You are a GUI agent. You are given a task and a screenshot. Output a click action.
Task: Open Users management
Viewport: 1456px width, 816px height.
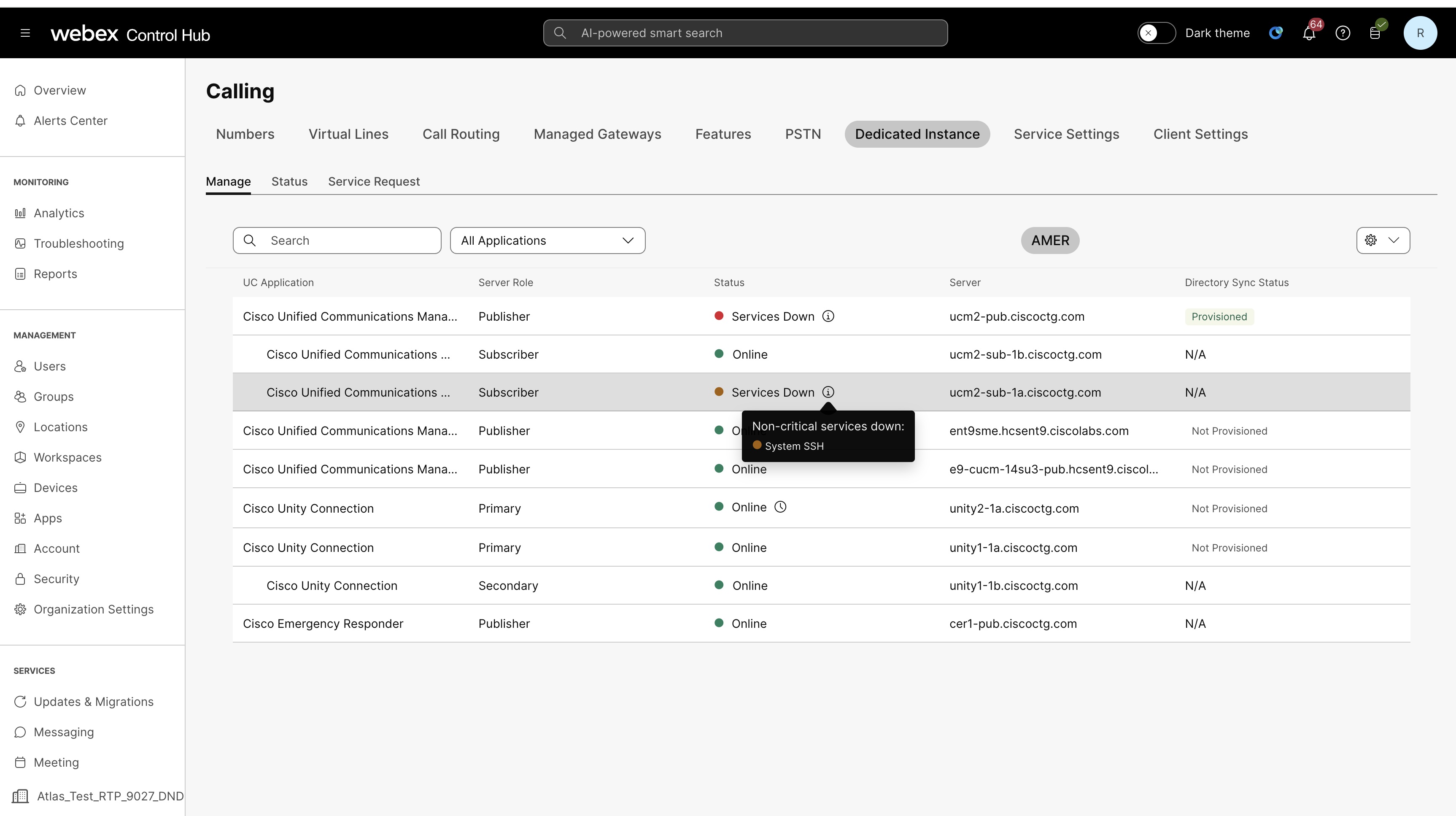(50, 366)
